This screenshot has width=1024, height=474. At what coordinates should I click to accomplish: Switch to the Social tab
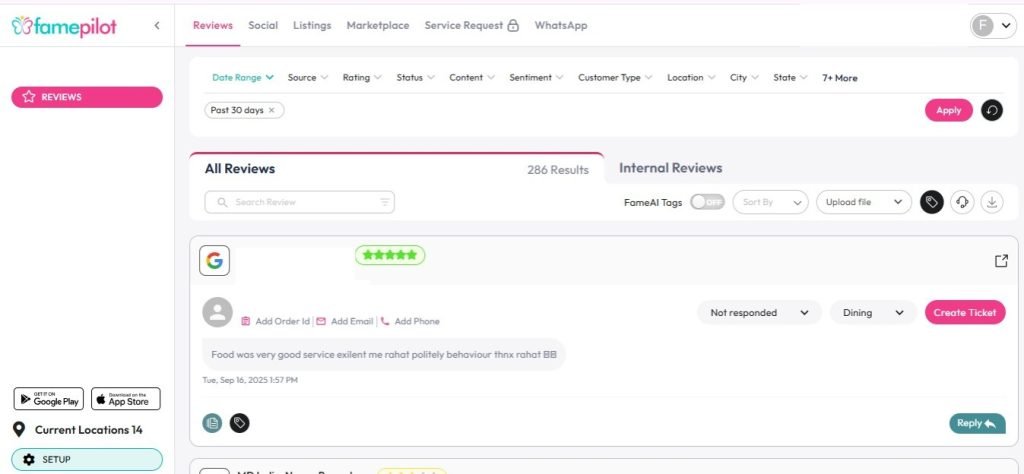[263, 25]
